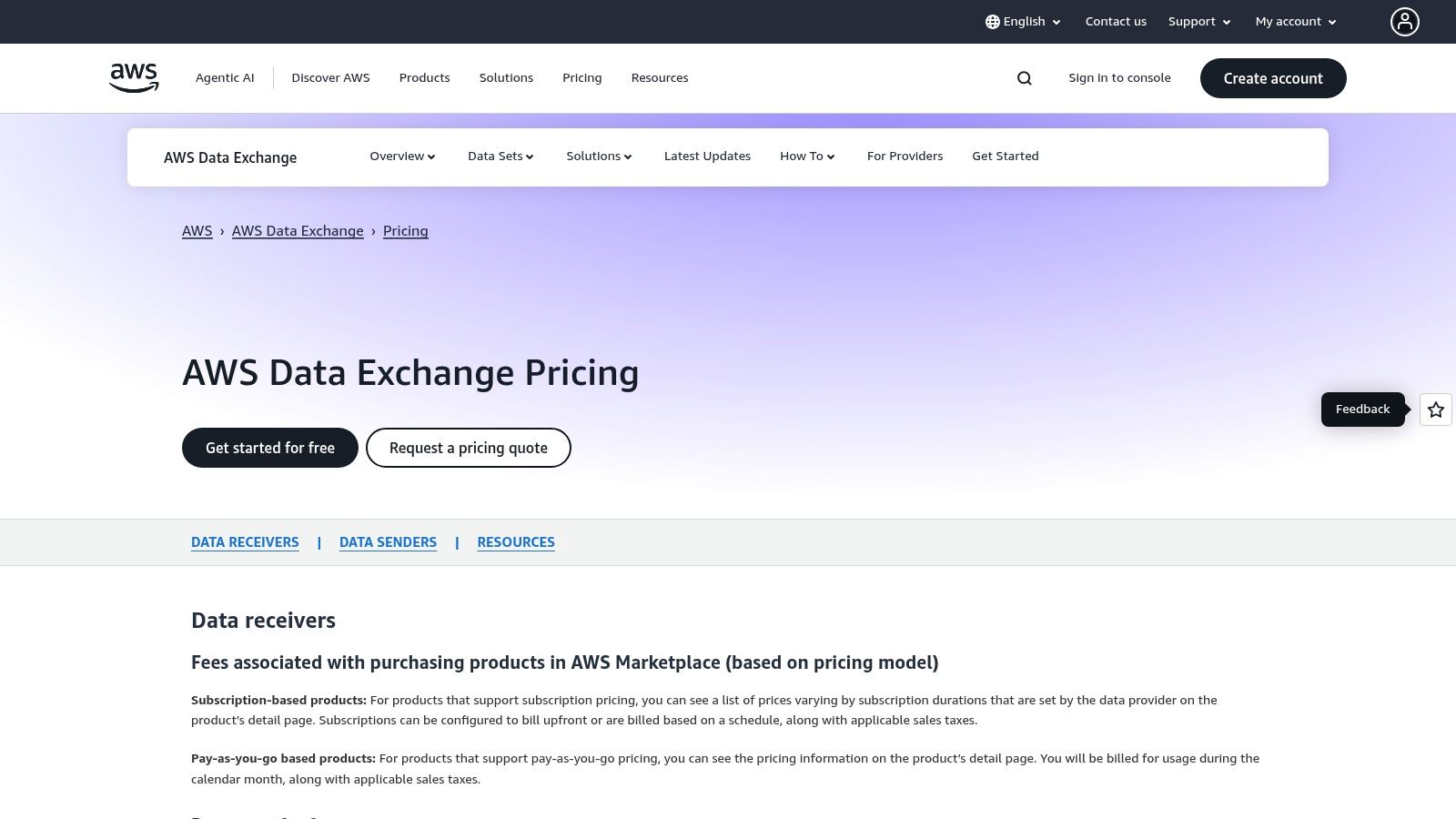The height and width of the screenshot is (819, 1456).
Task: Expand the Support menu
Action: [1199, 22]
